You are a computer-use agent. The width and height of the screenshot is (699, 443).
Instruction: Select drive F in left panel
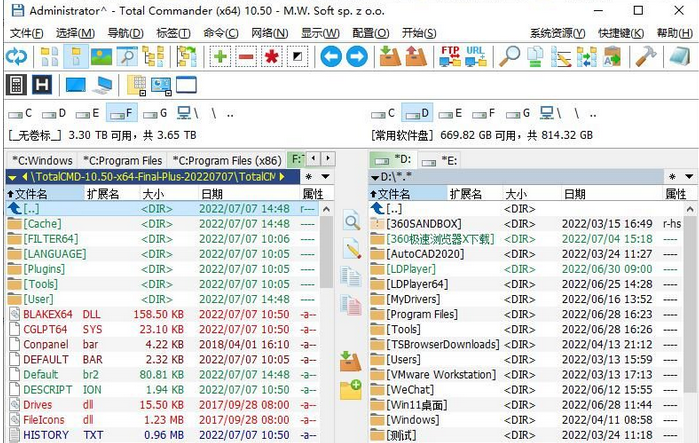(122, 113)
